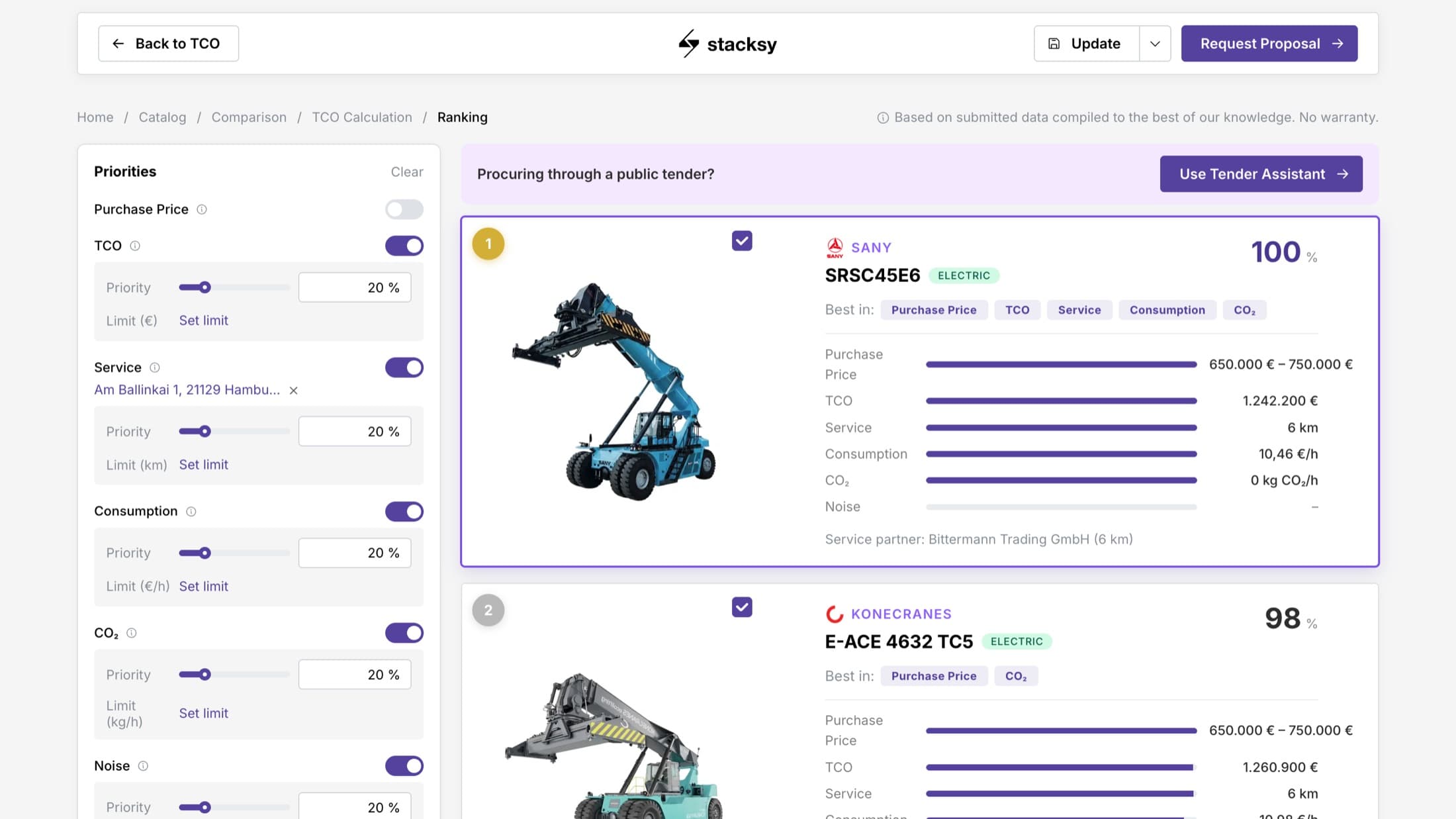The image size is (1456, 819).
Task: Click Service info icon
Action: tap(155, 367)
